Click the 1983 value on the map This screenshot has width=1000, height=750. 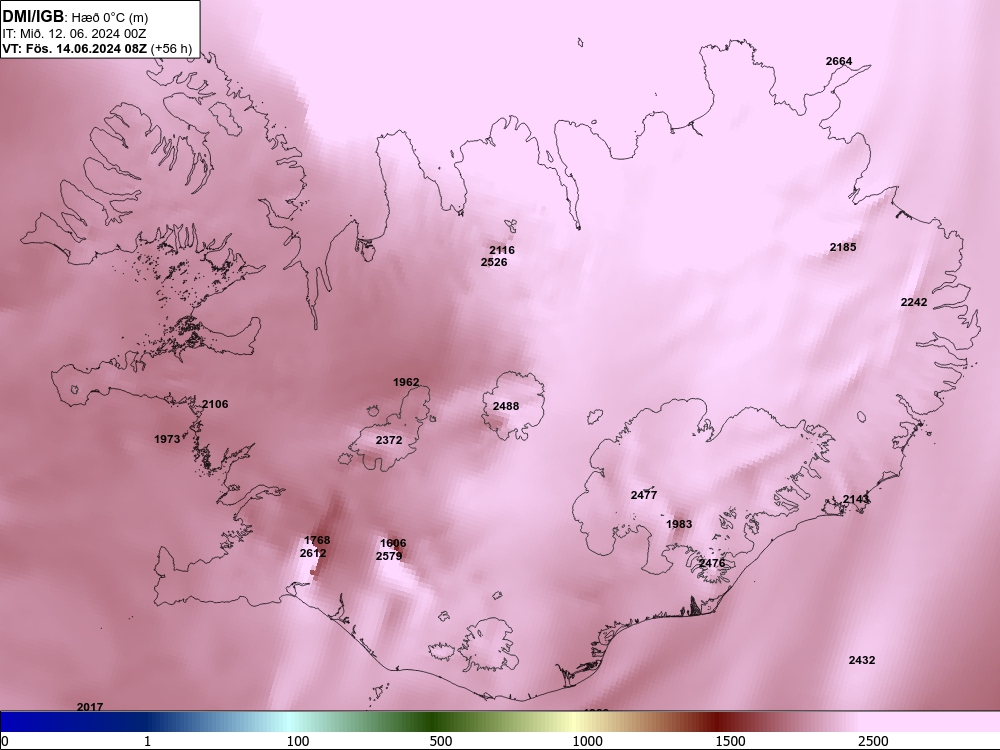click(x=679, y=524)
